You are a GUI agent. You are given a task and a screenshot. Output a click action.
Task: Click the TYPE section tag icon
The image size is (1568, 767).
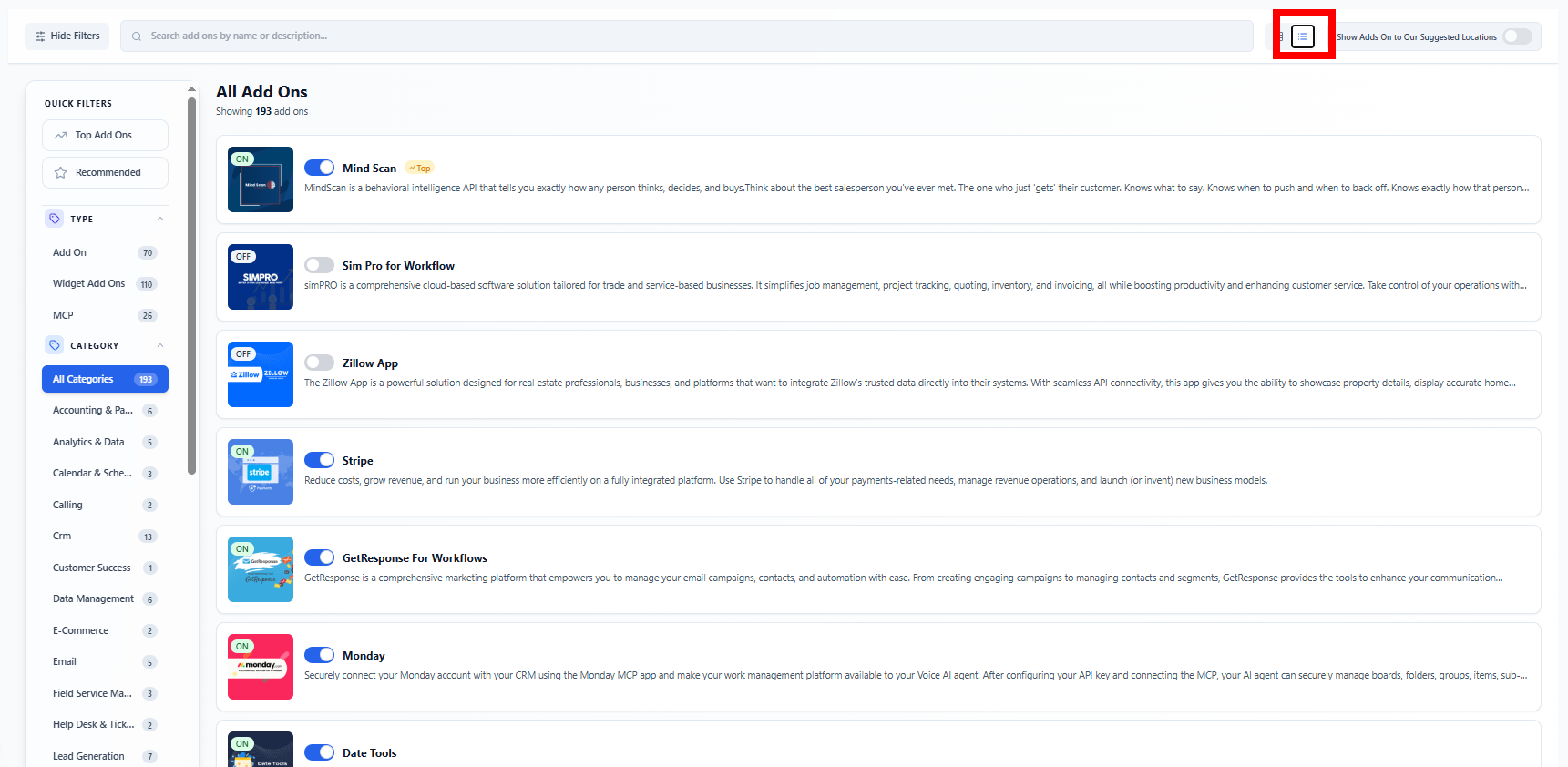coord(55,219)
